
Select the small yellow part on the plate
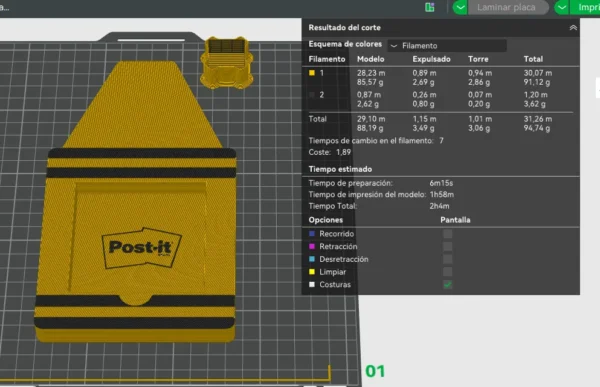point(227,63)
